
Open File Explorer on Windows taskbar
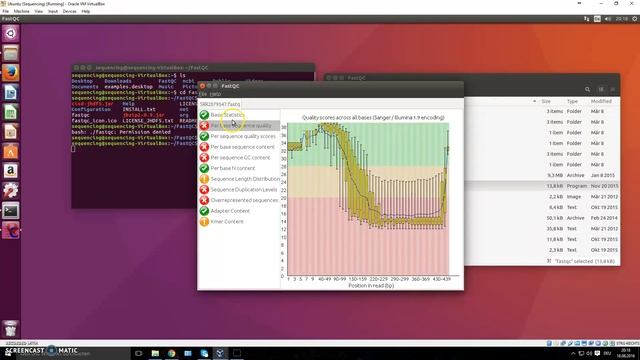[155, 353]
